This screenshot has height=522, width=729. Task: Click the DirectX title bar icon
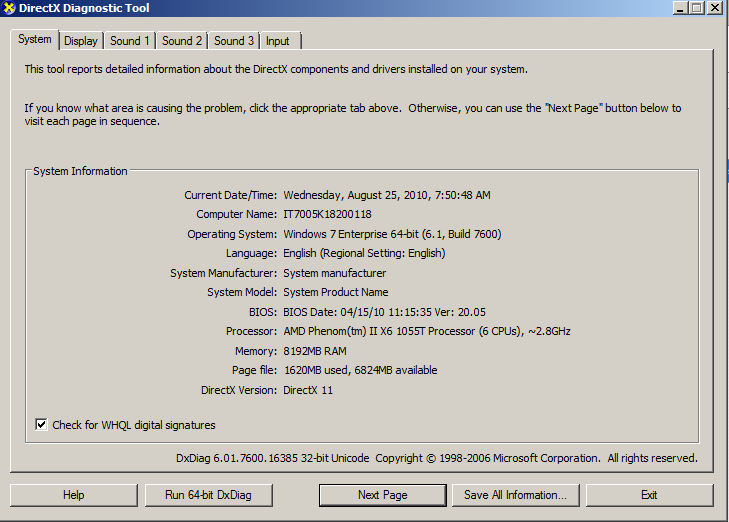point(8,8)
